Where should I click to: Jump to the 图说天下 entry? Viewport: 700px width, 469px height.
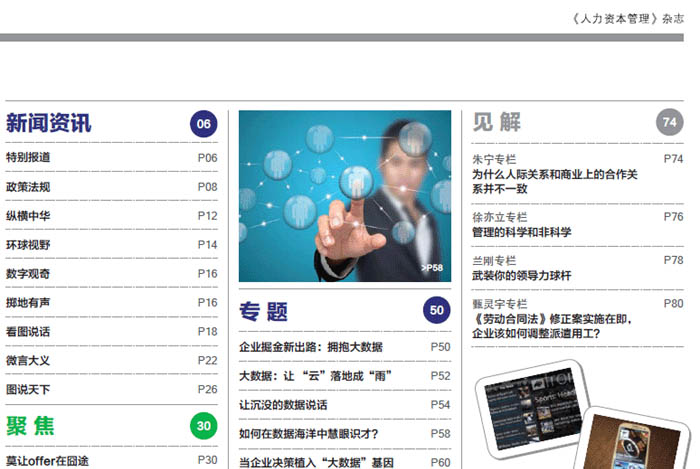[x=28, y=390]
